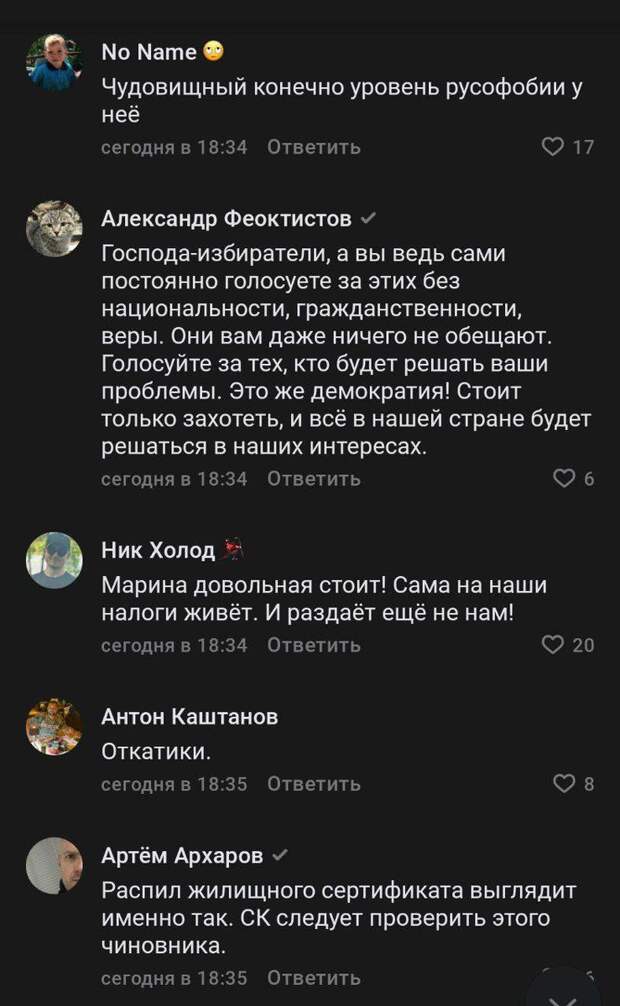Open Антон Каштанов's avatar

[x=54, y=726]
